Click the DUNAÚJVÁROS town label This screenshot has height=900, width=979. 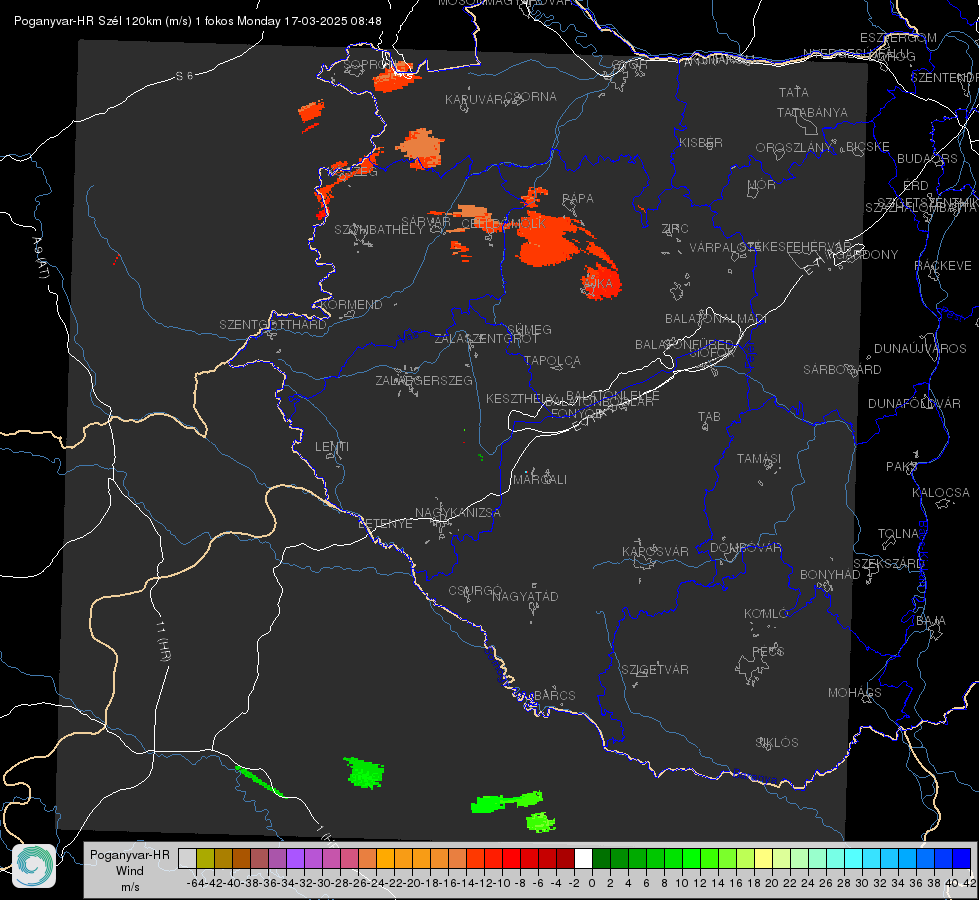tap(920, 349)
